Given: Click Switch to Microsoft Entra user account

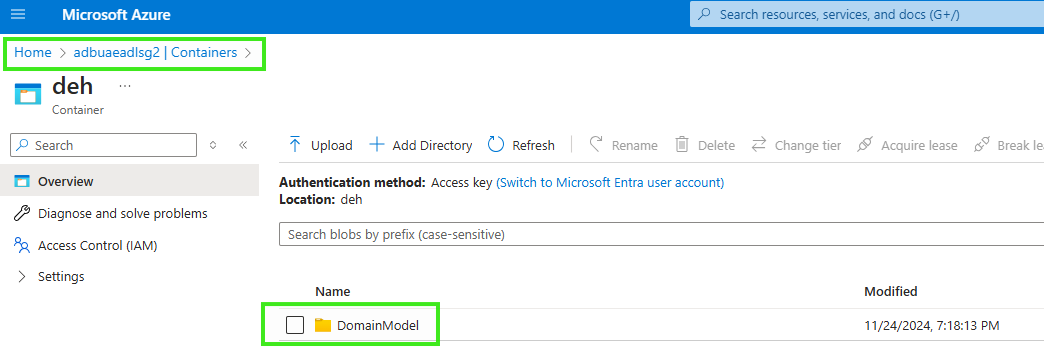Looking at the screenshot, I should tap(610, 182).
